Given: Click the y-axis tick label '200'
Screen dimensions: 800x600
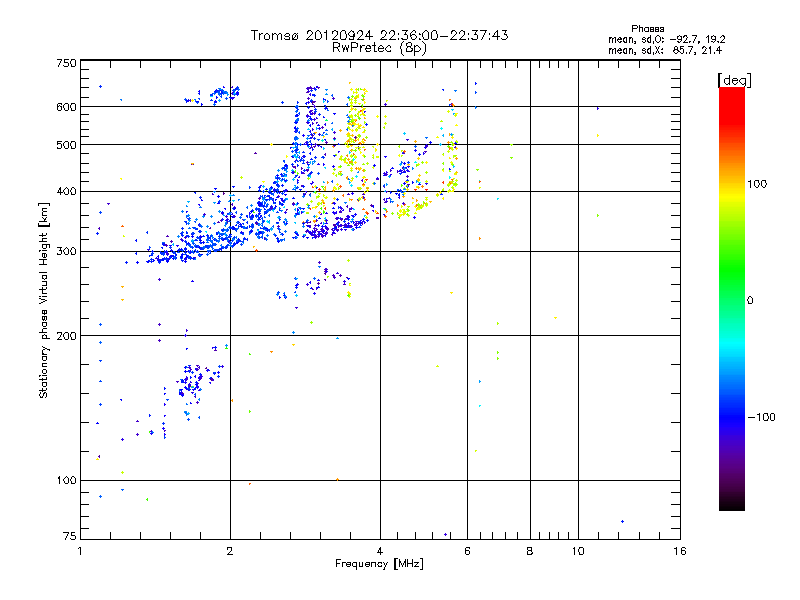Looking at the screenshot, I should click(x=66, y=336).
